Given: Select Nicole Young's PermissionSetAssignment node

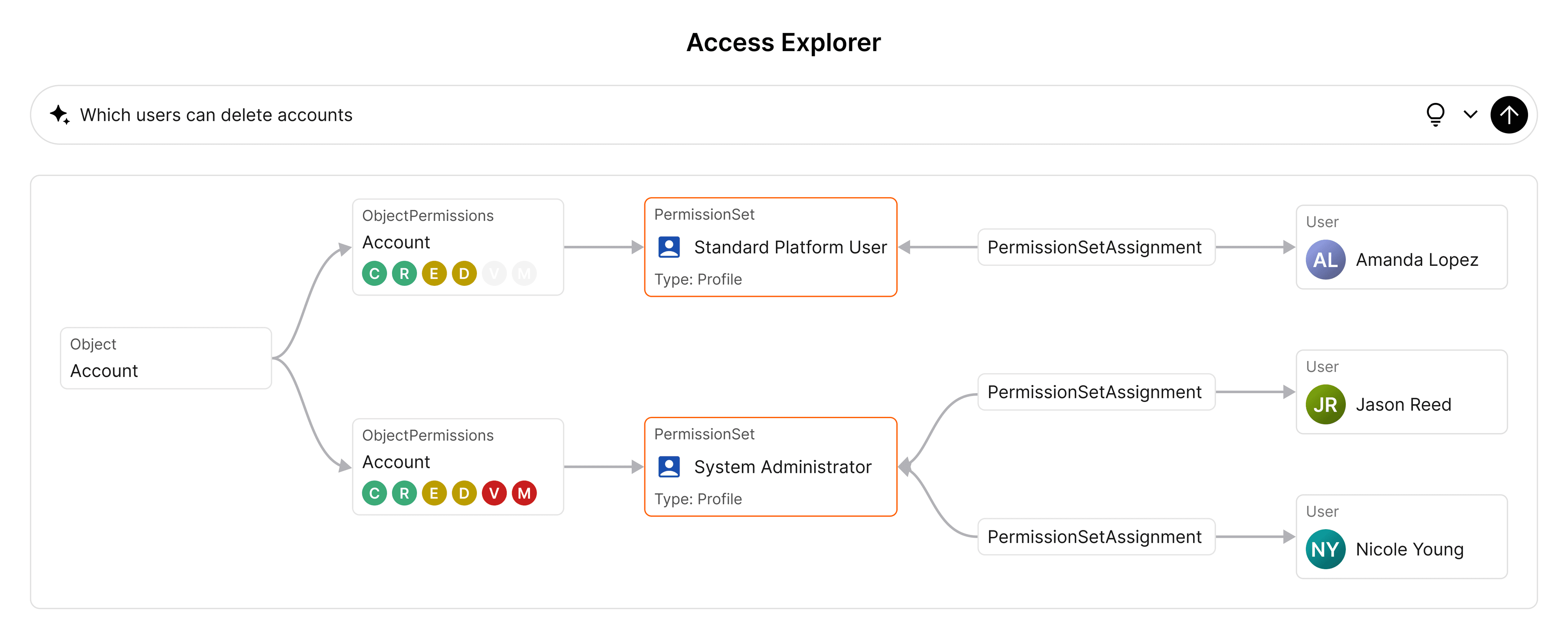Looking at the screenshot, I should pyautogui.click(x=1095, y=537).
